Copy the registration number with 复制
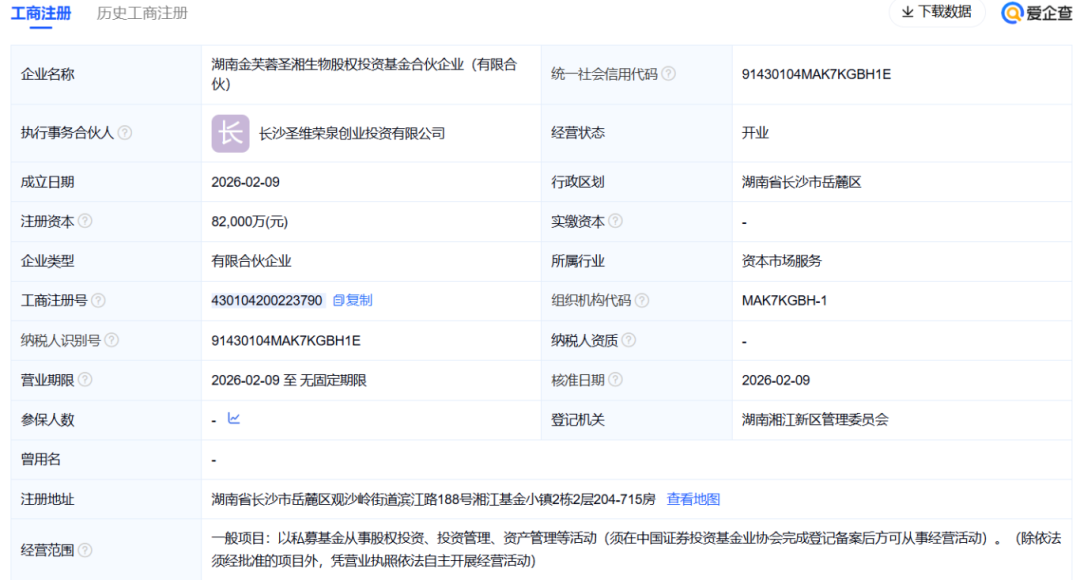Viewport: 1080px width, 580px height. click(352, 300)
